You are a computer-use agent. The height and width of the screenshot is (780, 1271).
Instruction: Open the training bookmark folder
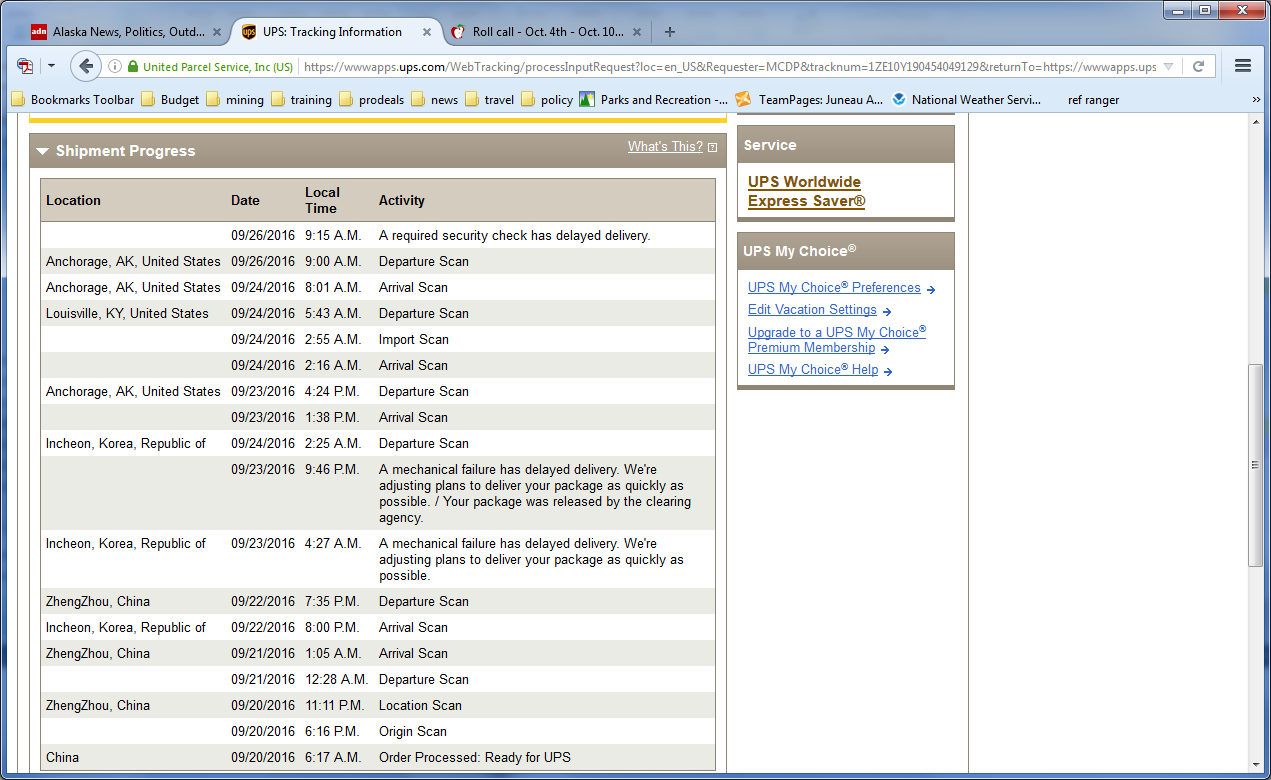pos(301,100)
